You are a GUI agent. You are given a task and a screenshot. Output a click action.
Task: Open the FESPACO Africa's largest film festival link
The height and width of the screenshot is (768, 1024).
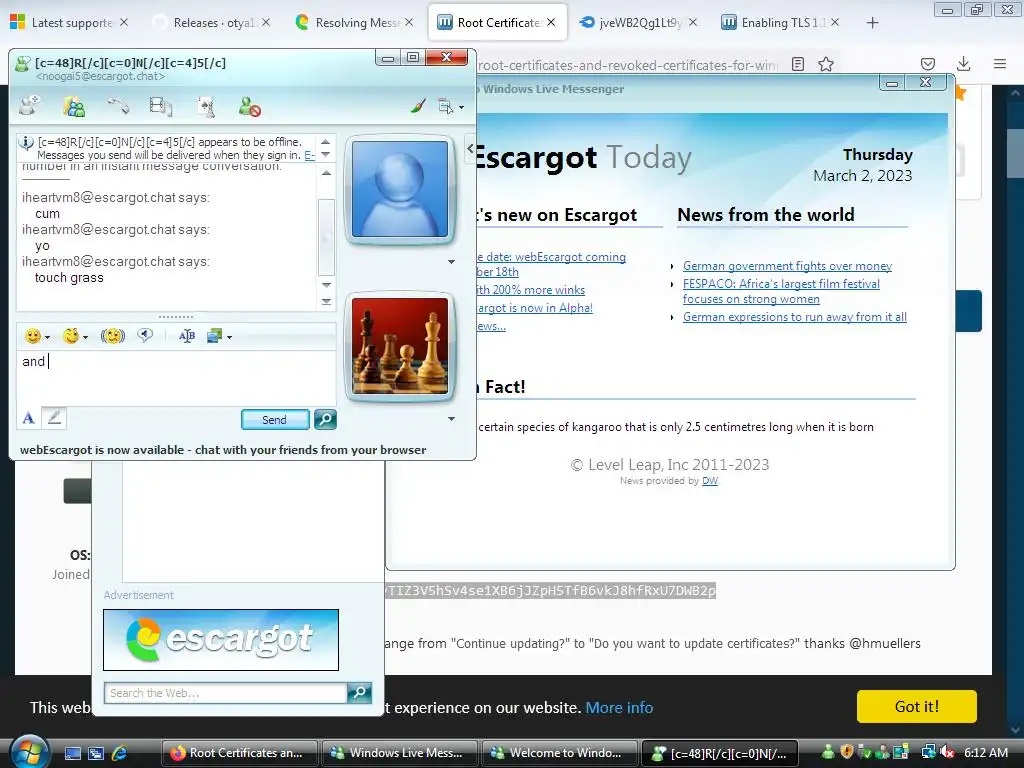pyautogui.click(x=781, y=291)
